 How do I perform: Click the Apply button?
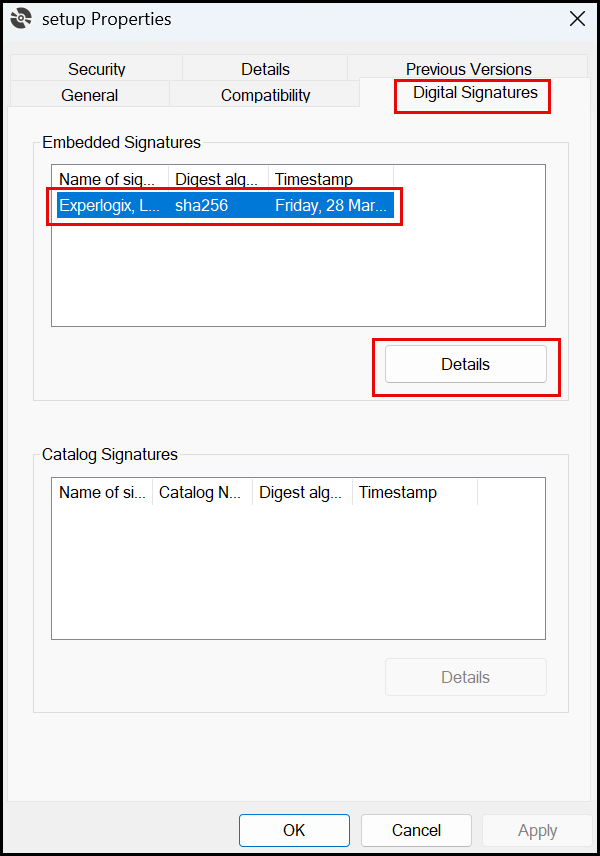[537, 830]
